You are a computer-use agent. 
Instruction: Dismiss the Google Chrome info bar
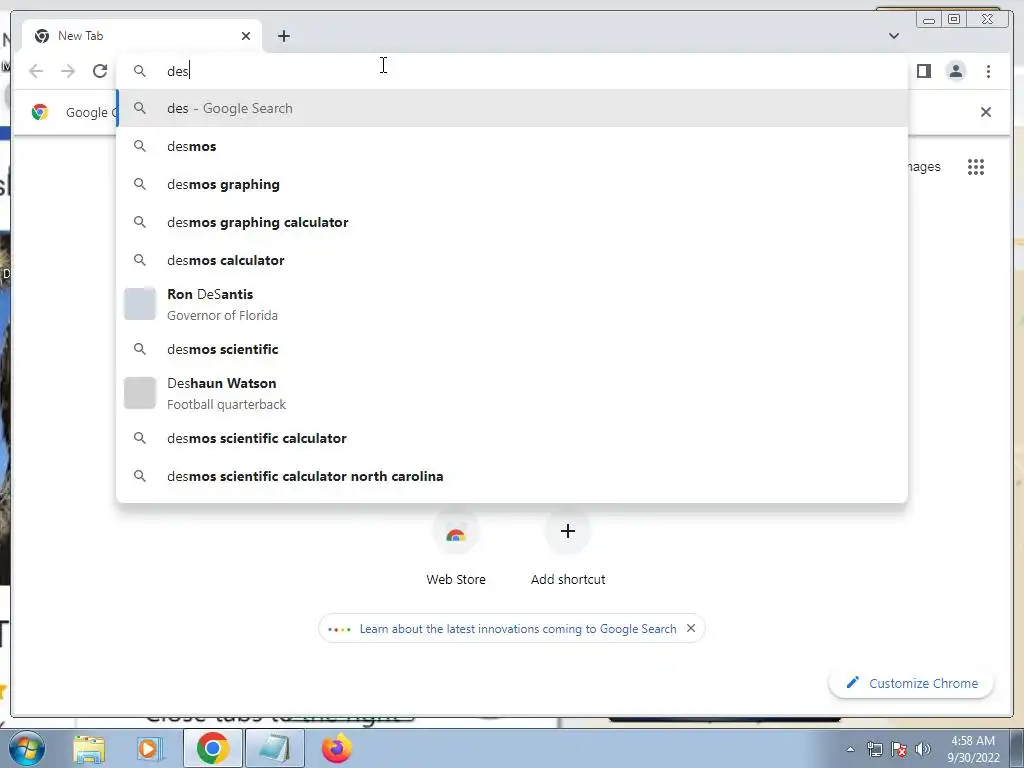[985, 112]
